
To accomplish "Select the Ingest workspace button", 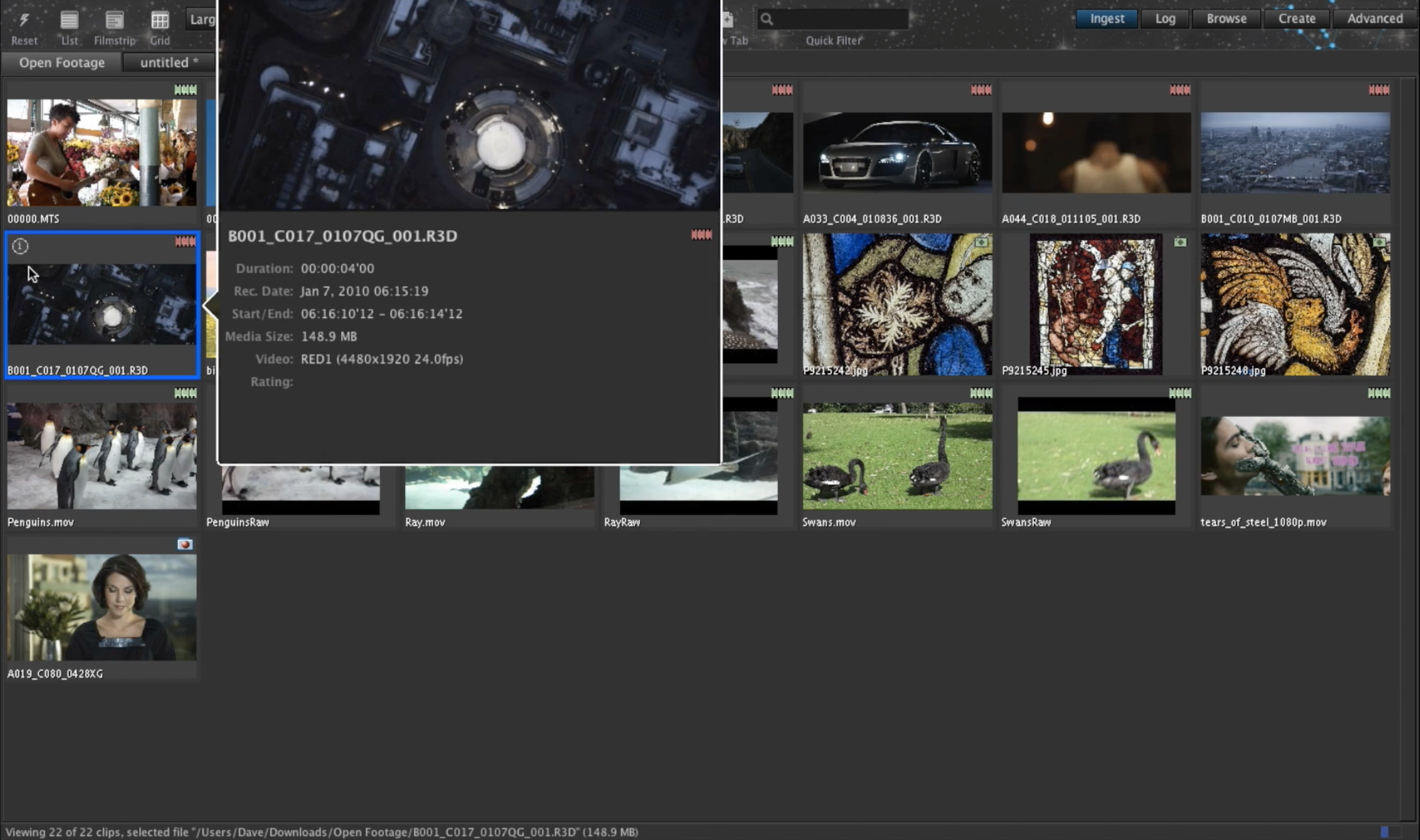I will tap(1106, 18).
